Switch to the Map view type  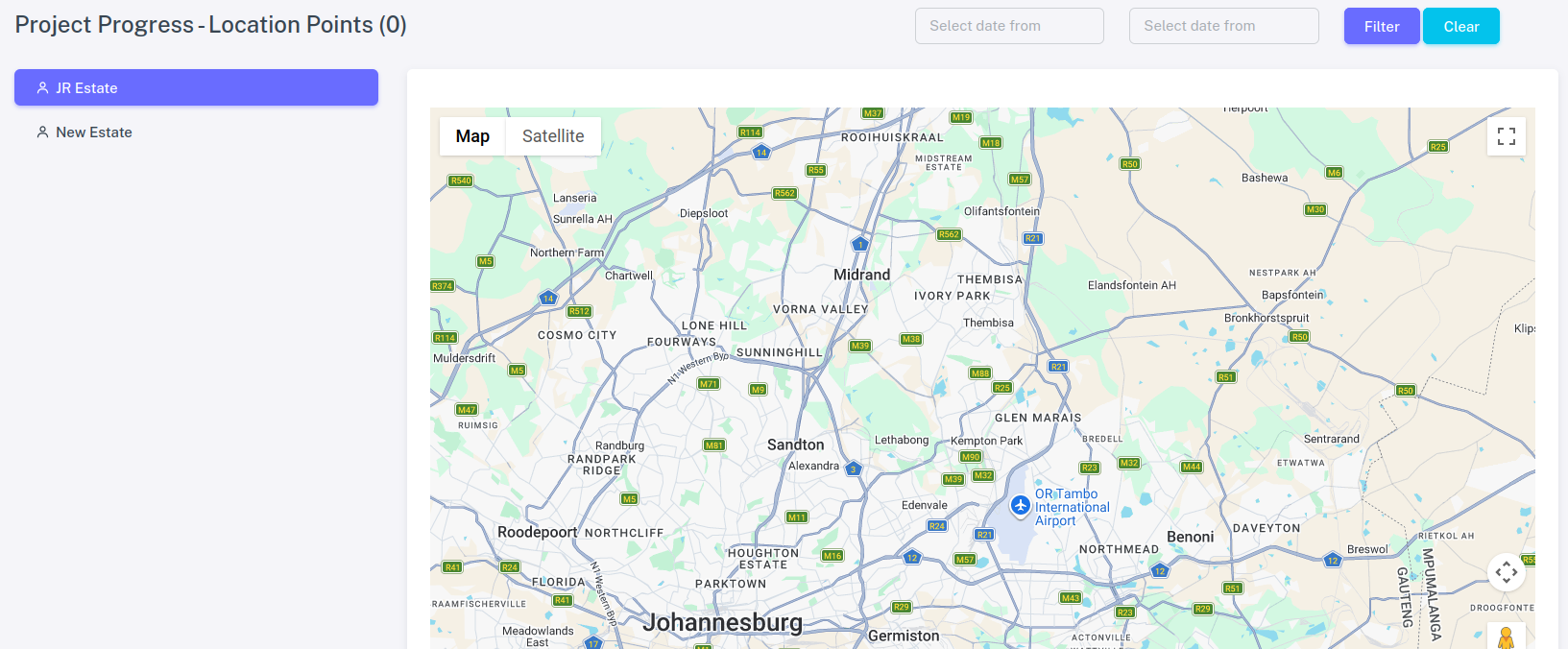click(x=472, y=136)
